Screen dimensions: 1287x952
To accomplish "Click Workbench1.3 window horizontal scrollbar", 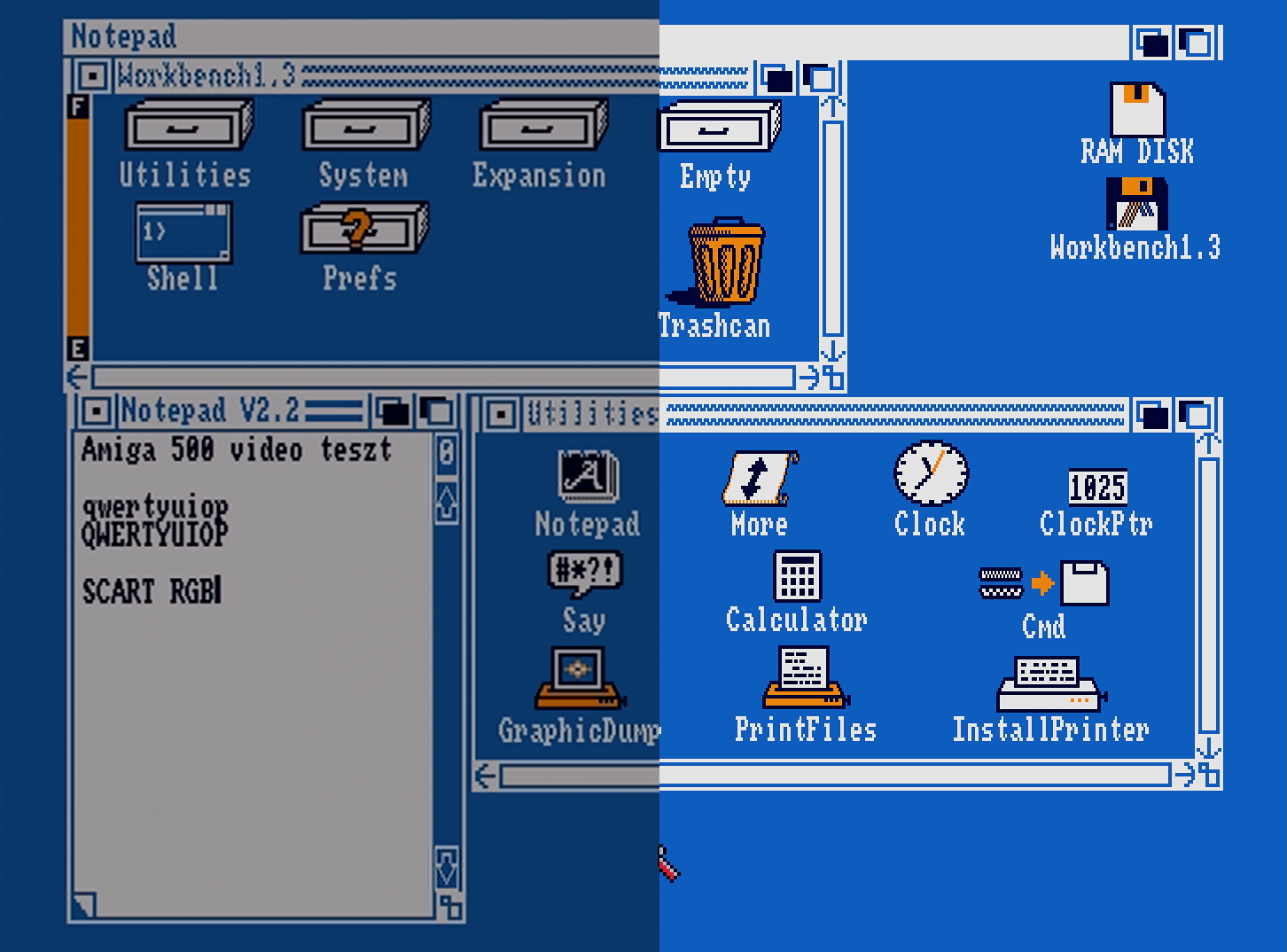I will point(443,378).
